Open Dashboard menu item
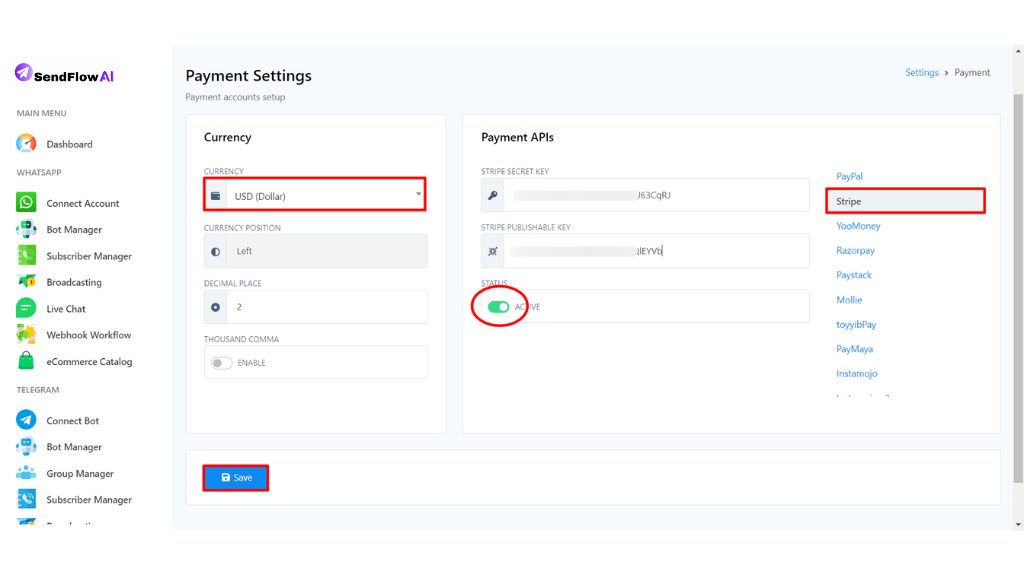The image size is (1024, 576). 69,144
